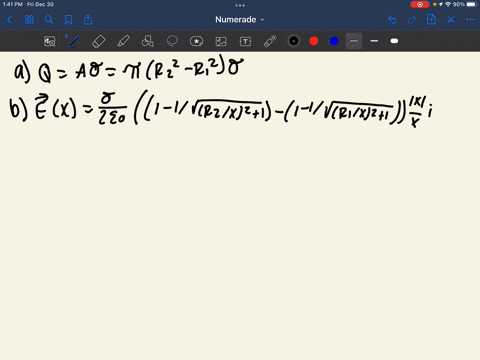Select the Highlighter tool
This screenshot has width=480, height=360.
coord(123,41)
